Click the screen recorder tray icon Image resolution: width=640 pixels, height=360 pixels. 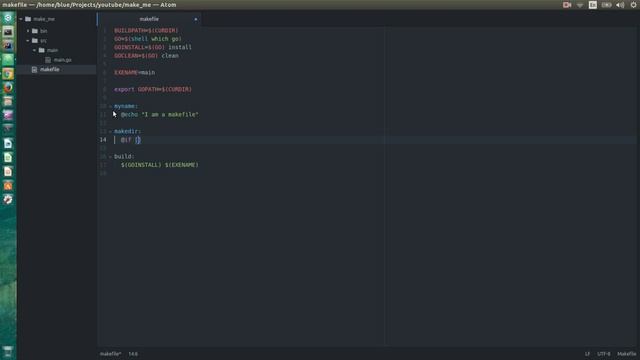567,5
